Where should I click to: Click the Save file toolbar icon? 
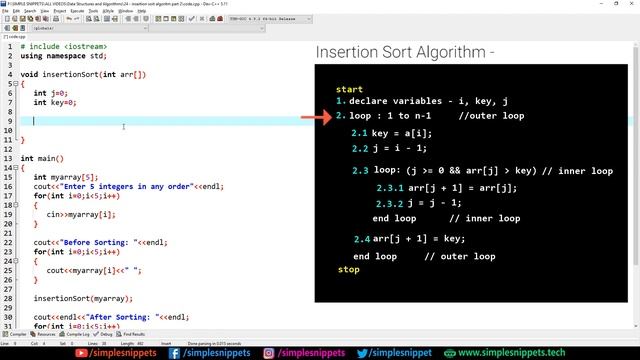(x=22, y=19)
